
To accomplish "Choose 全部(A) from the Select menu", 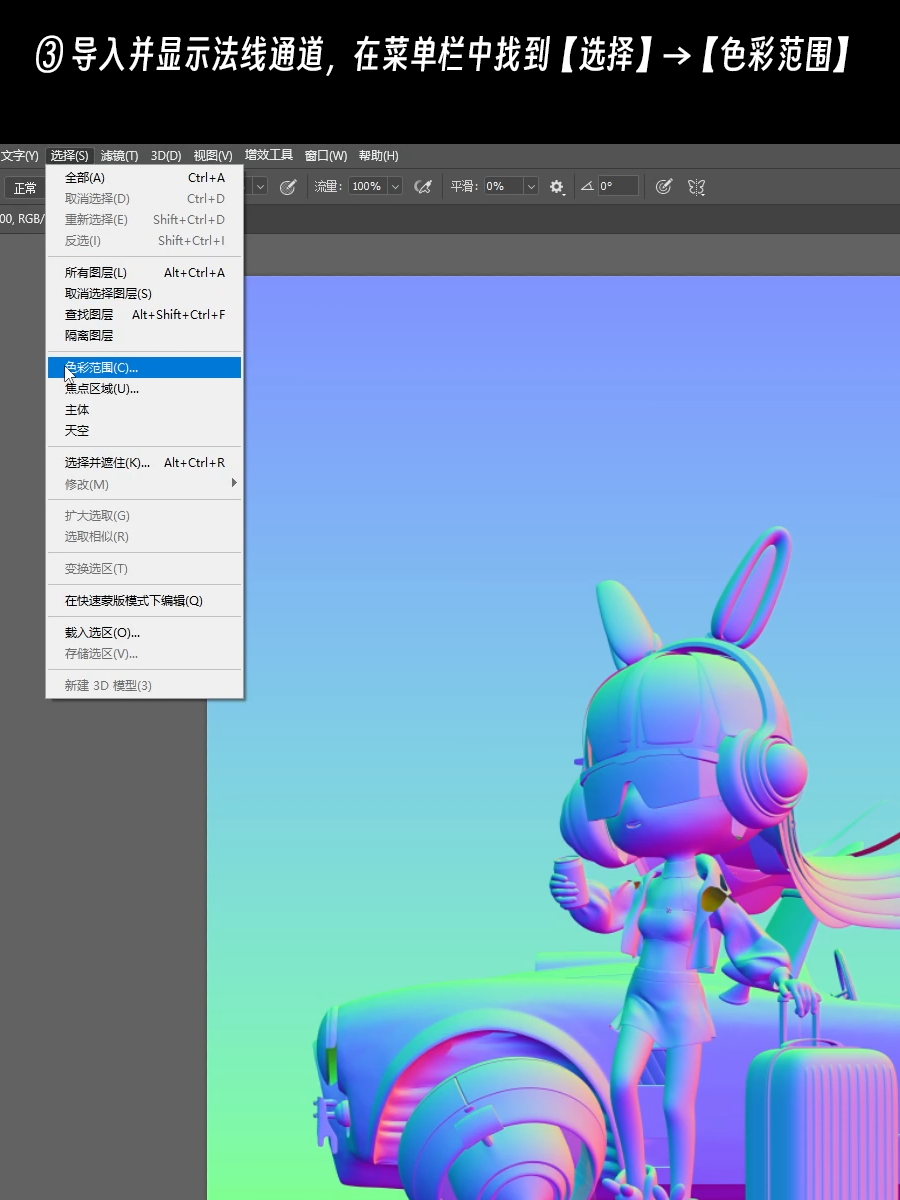I will coord(144,178).
